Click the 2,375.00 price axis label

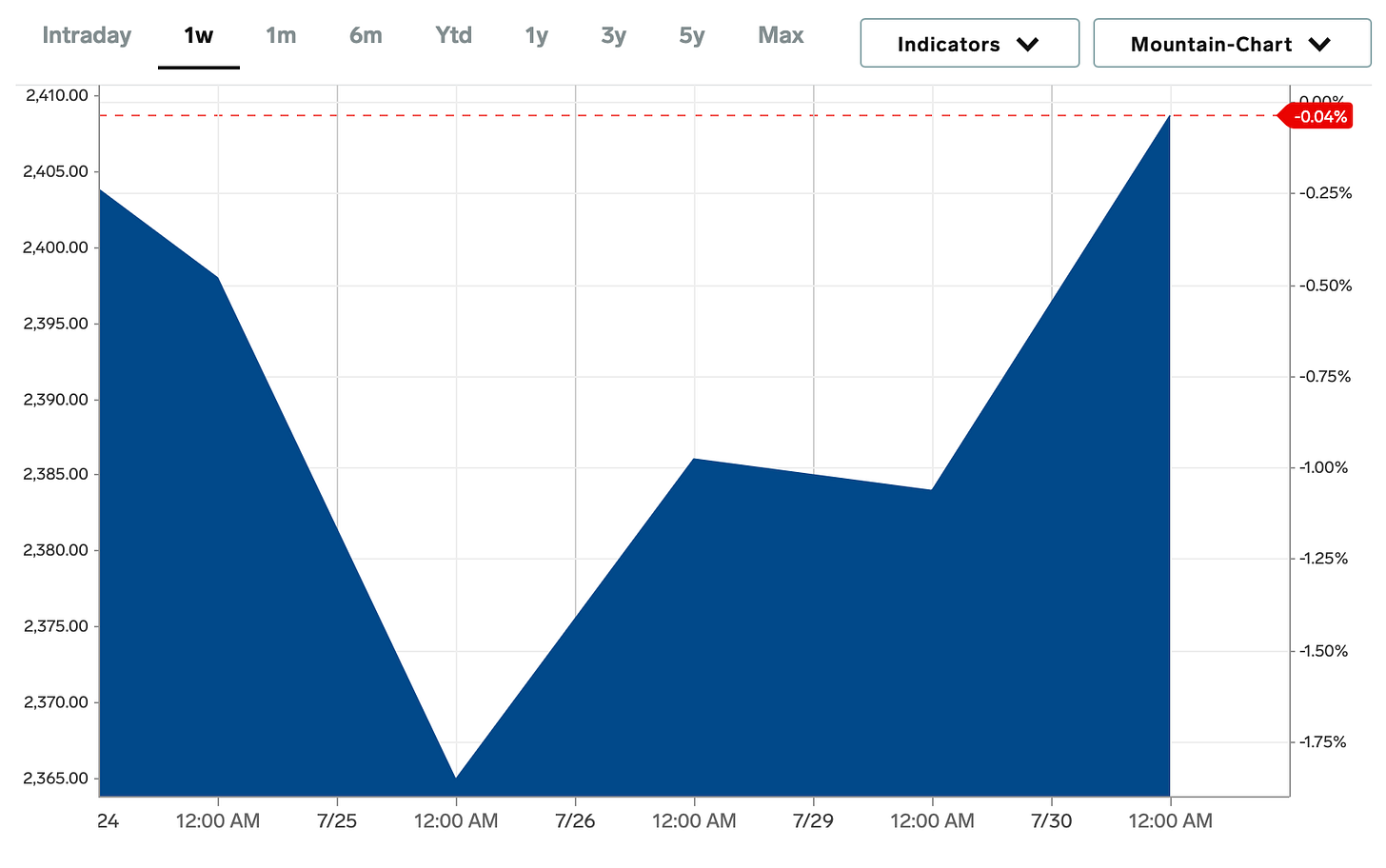point(56,626)
